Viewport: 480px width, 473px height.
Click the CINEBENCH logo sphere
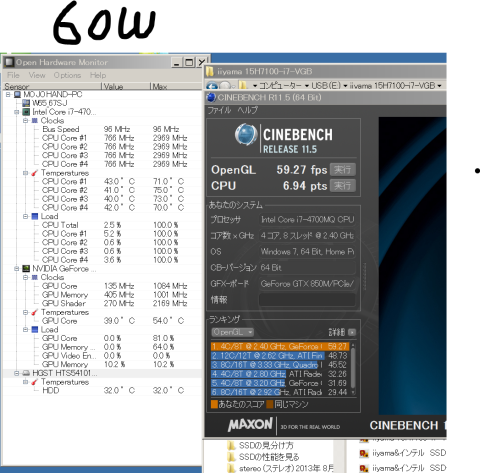point(246,135)
